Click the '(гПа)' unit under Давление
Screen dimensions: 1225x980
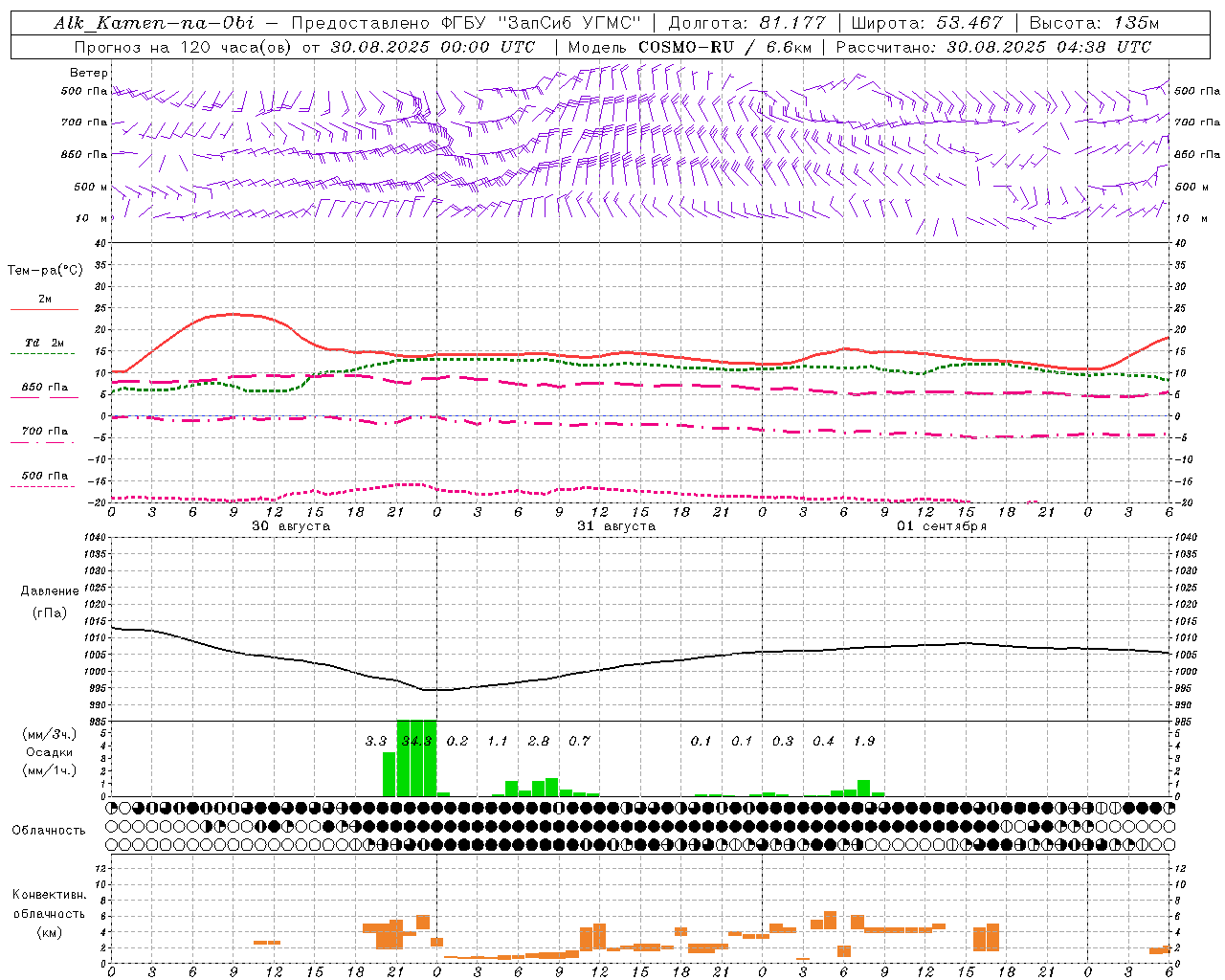pyautogui.click(x=50, y=613)
